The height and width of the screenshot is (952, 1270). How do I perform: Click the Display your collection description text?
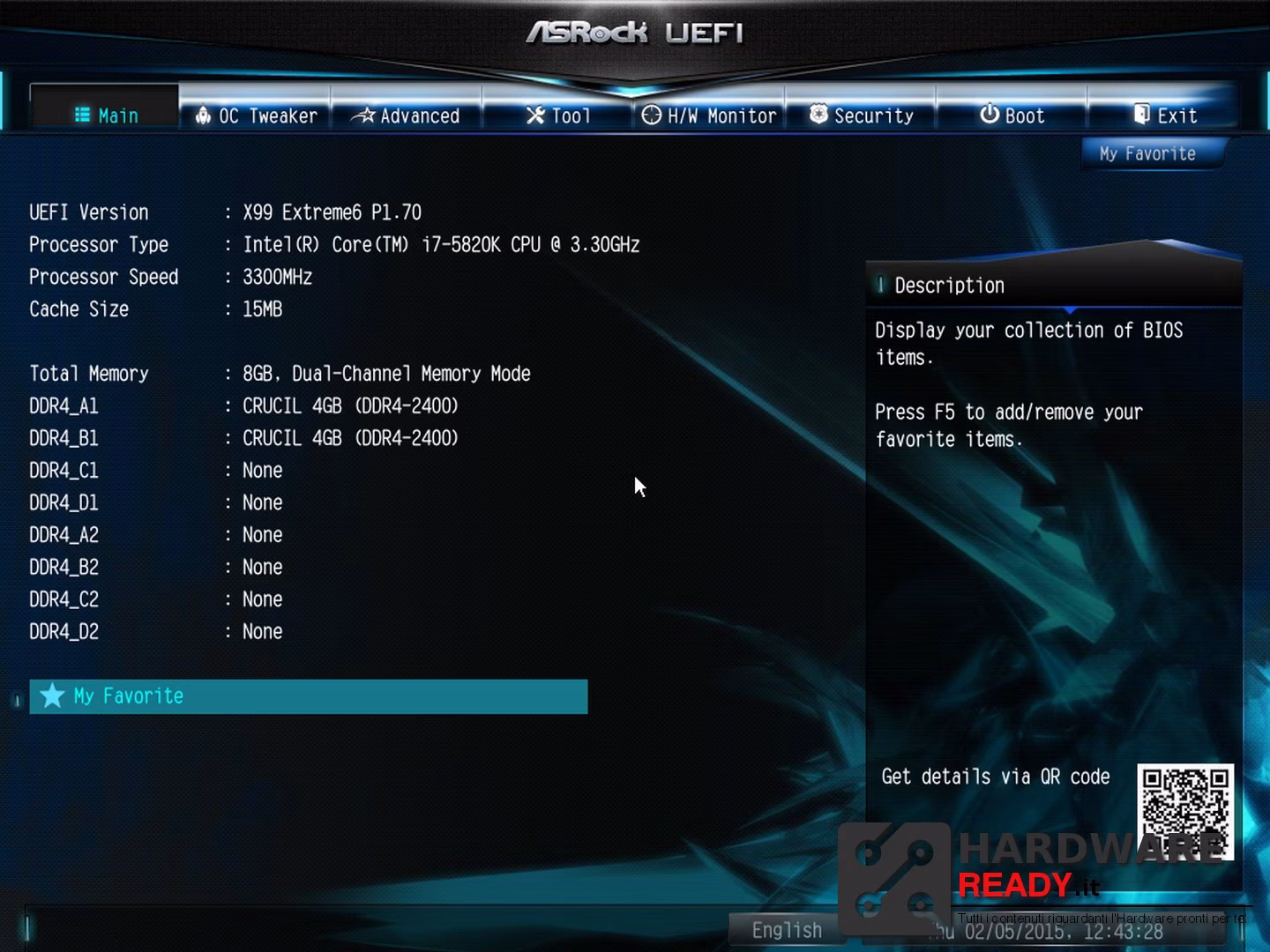pyautogui.click(x=1029, y=344)
